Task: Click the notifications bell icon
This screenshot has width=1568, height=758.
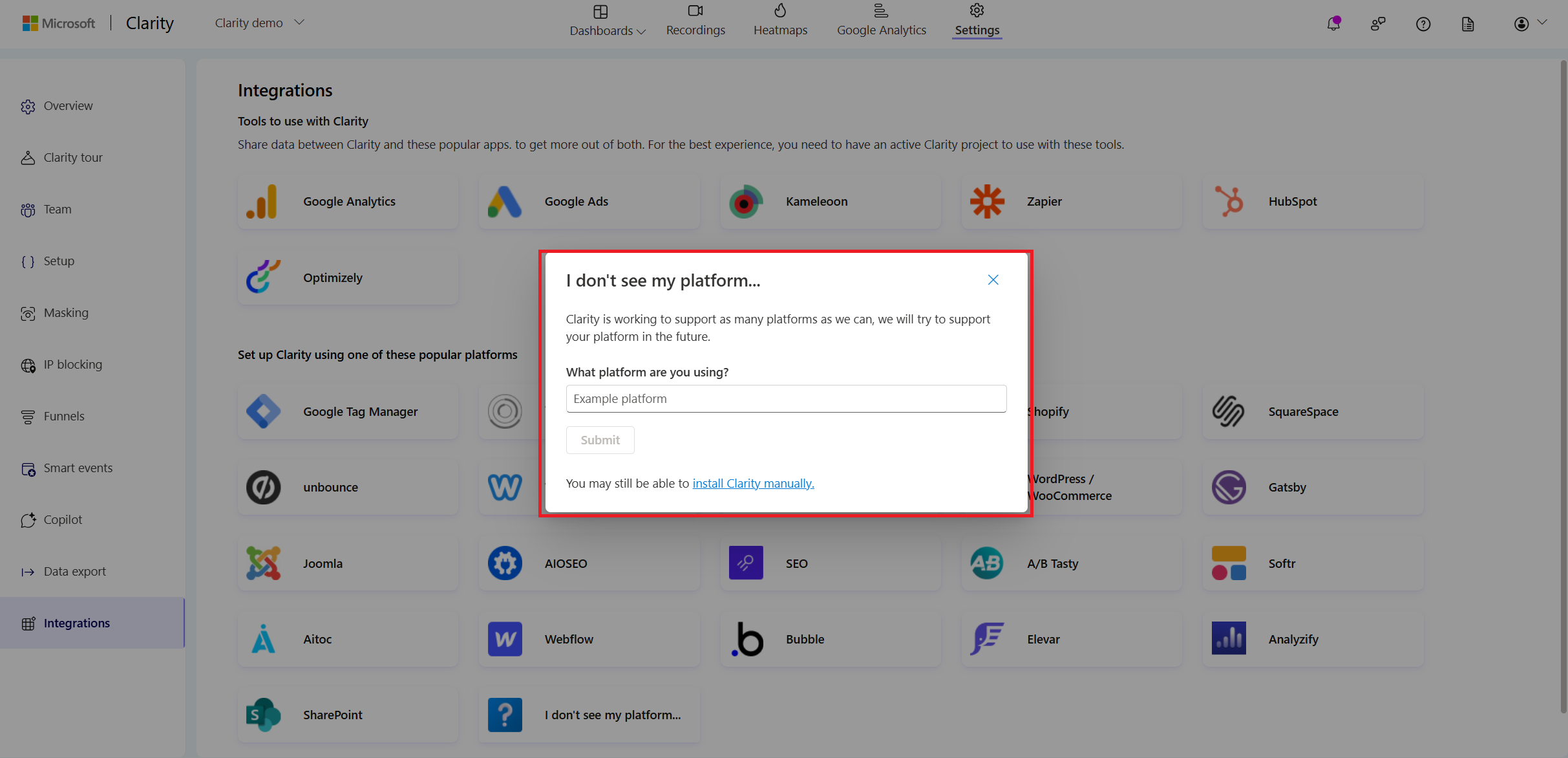Action: 1333,23
